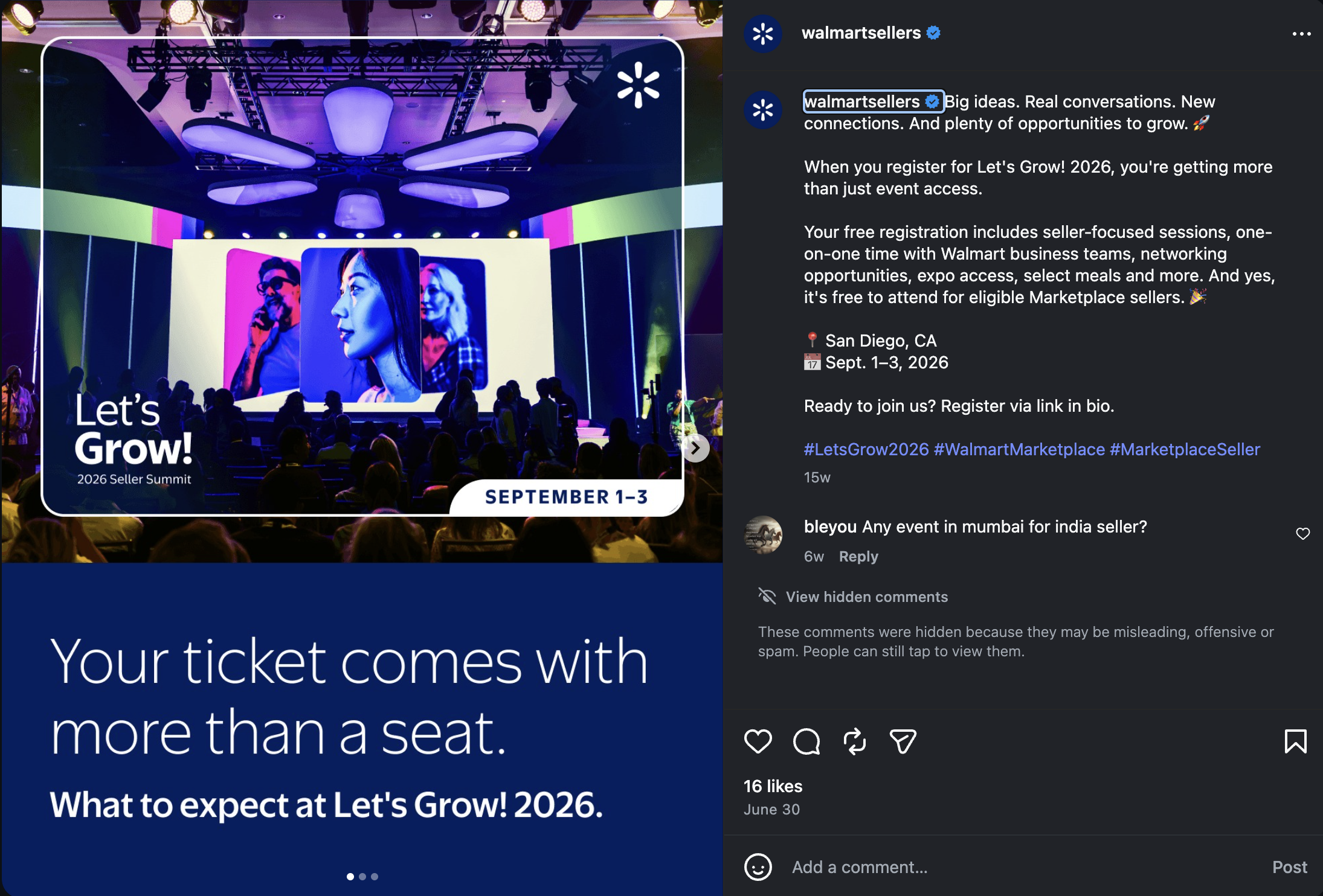Click the SEPTEMBER 1–3 banner on image
This screenshot has width=1323, height=896.
pos(566,497)
